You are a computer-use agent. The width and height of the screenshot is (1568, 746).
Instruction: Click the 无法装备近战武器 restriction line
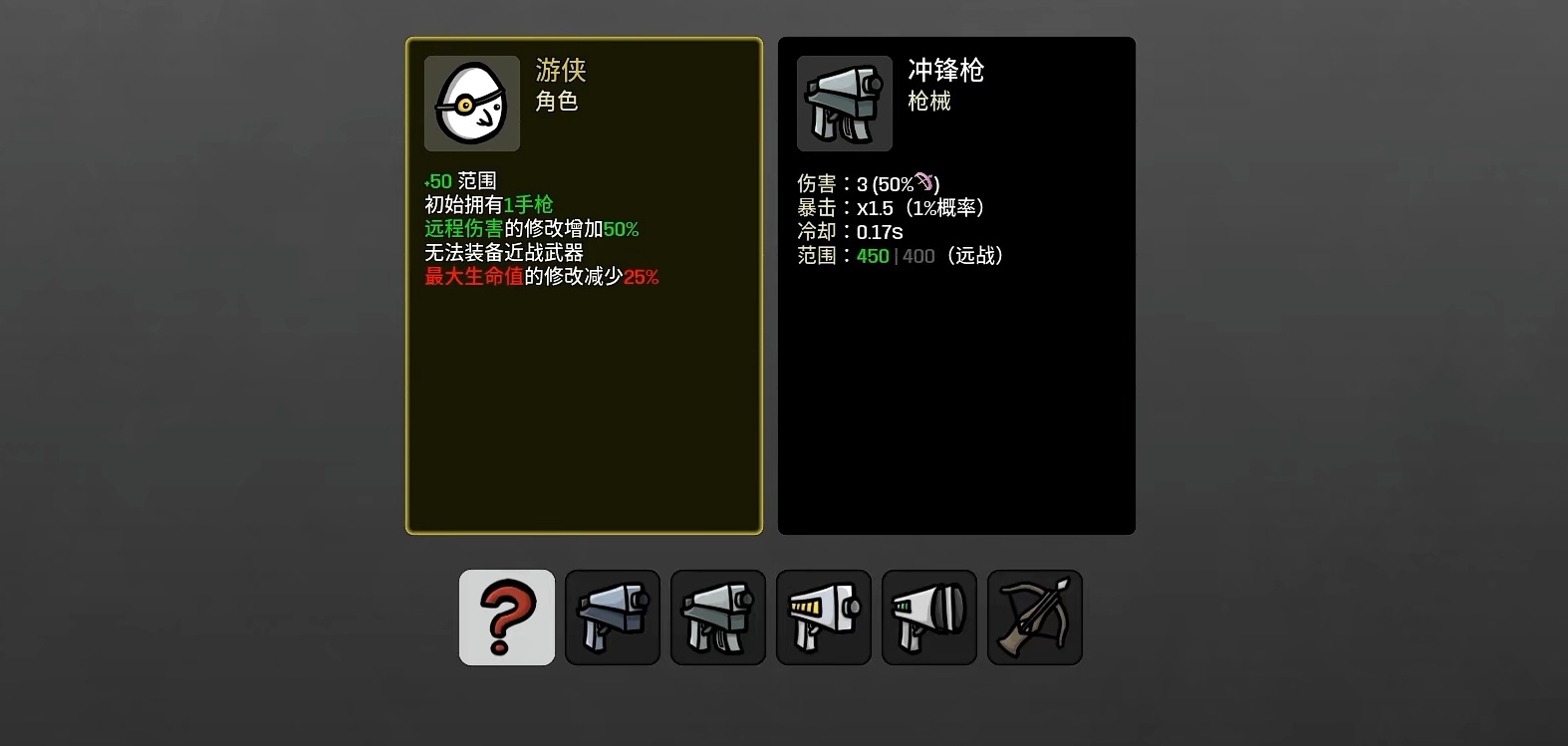point(504,253)
